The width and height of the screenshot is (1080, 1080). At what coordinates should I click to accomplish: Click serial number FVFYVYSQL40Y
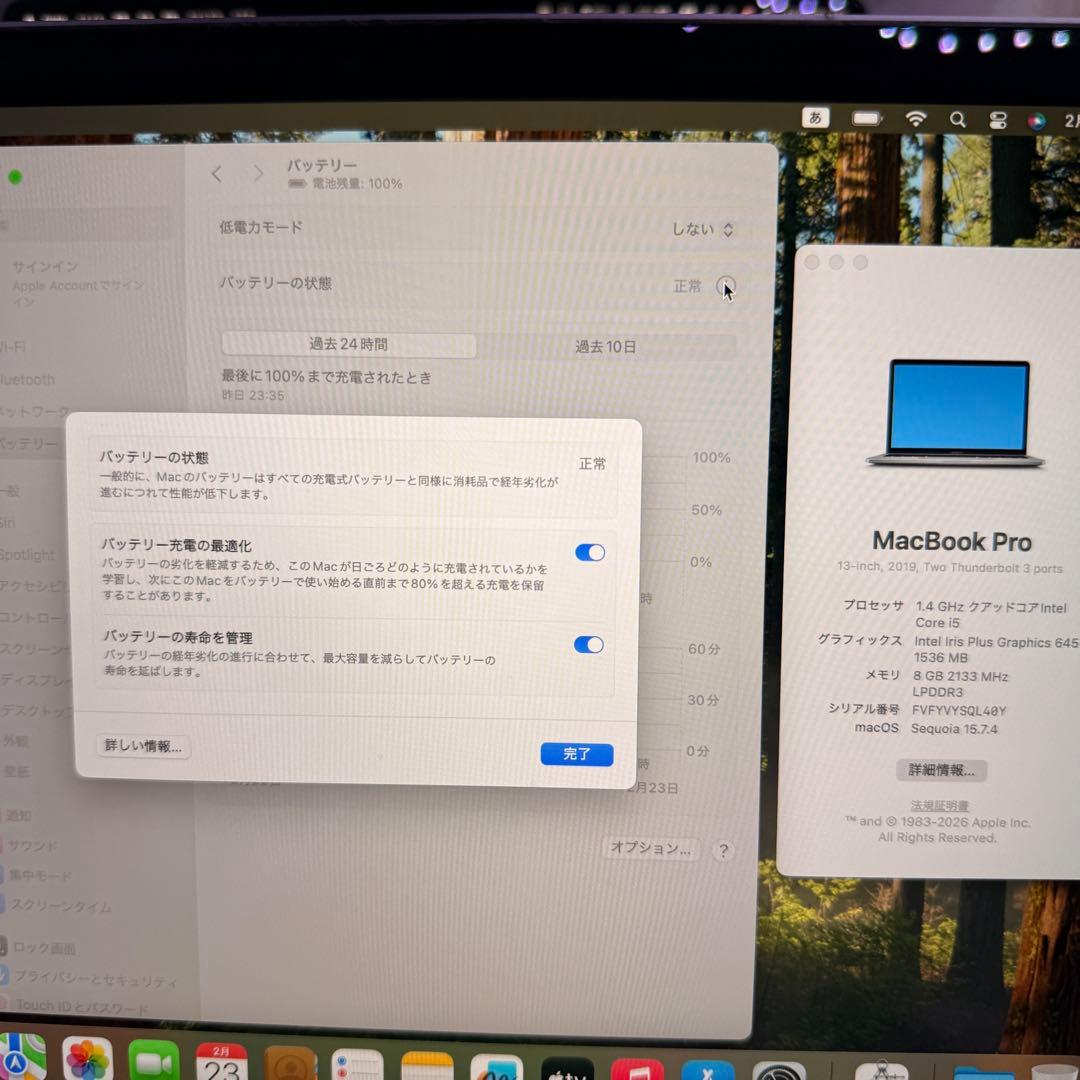coord(959,710)
